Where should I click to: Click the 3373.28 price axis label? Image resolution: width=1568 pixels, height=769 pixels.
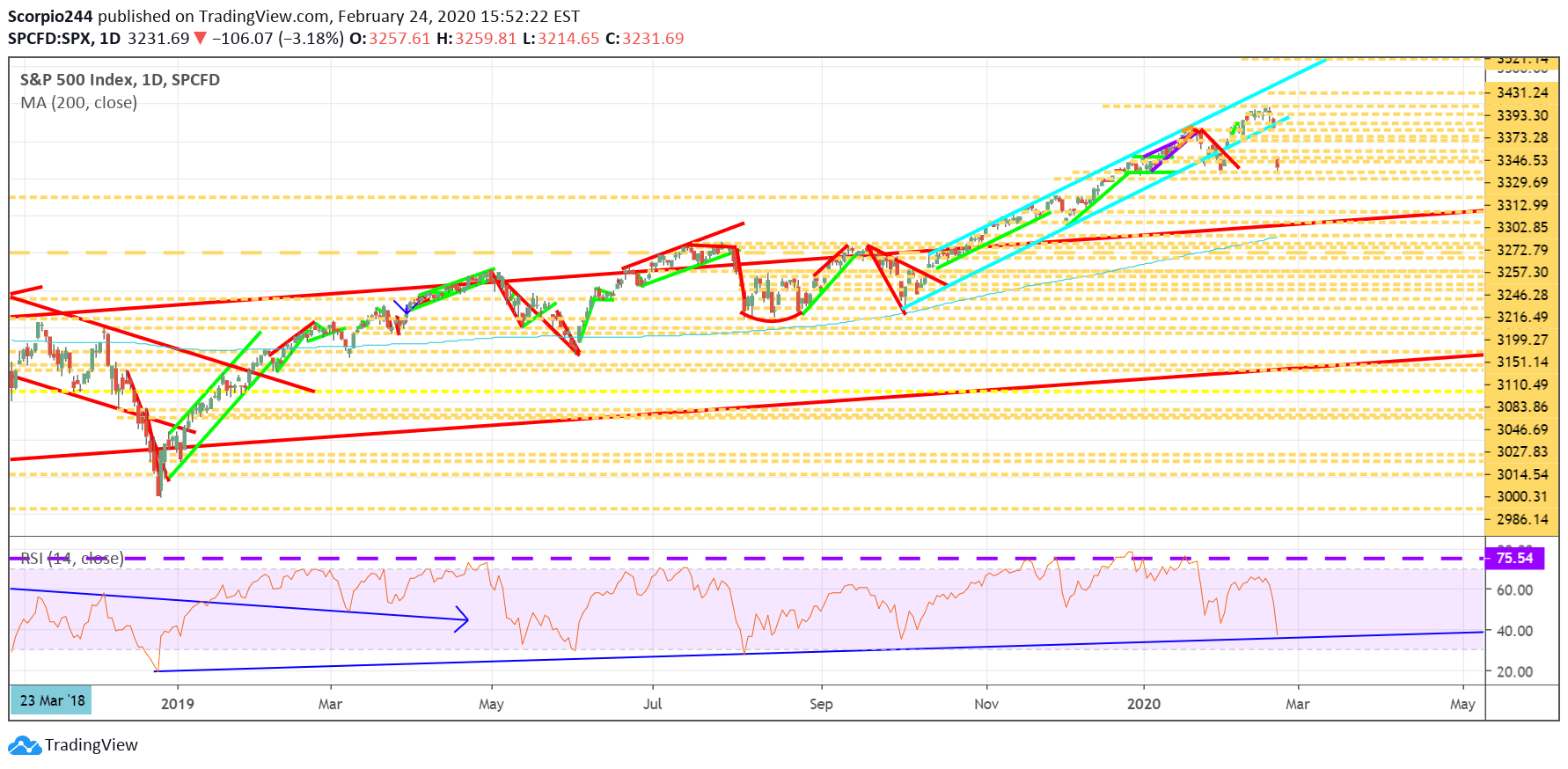click(x=1522, y=137)
